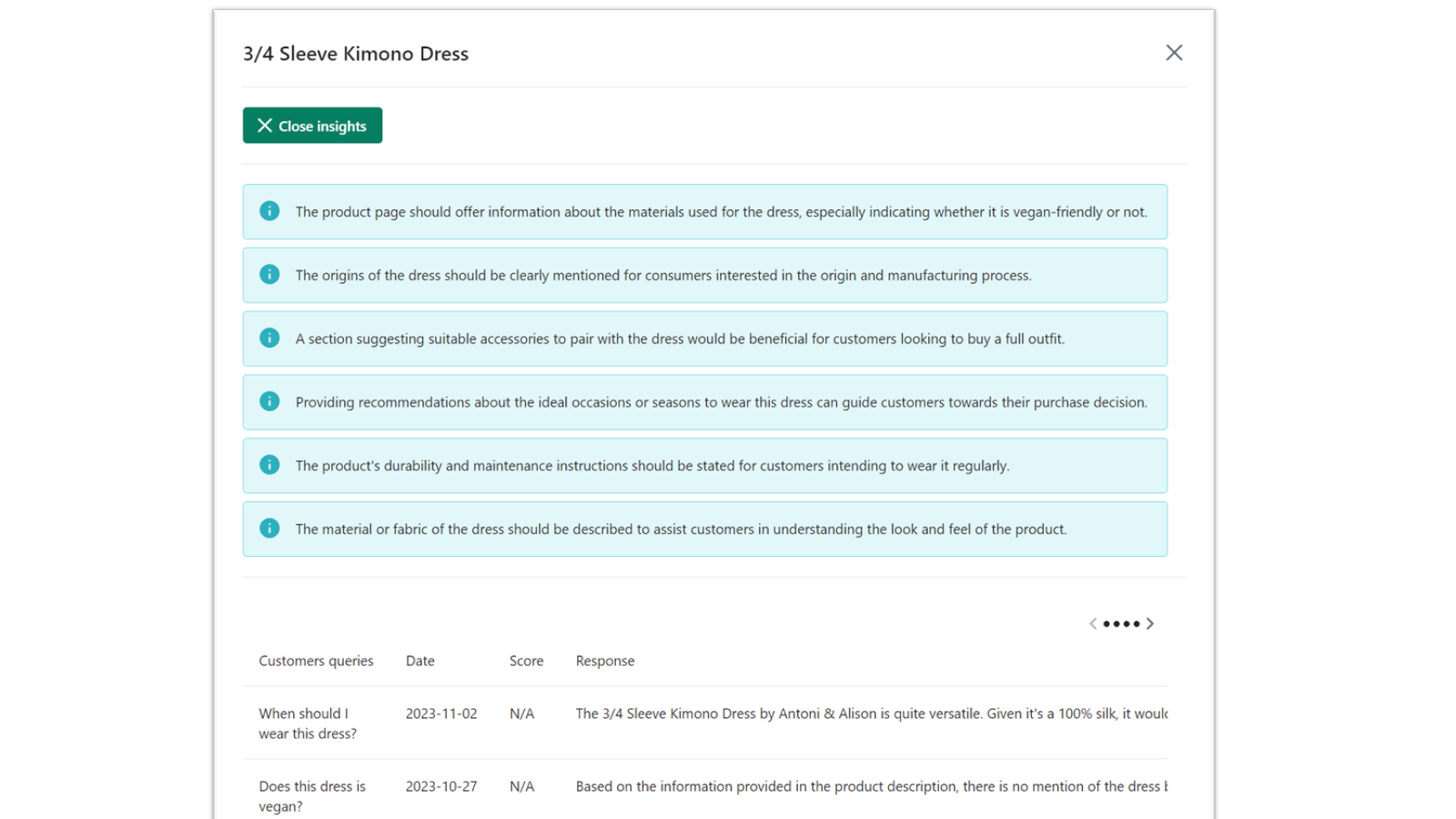Select the pagination dots indicator
This screenshot has width=1456, height=819.
(x=1121, y=623)
